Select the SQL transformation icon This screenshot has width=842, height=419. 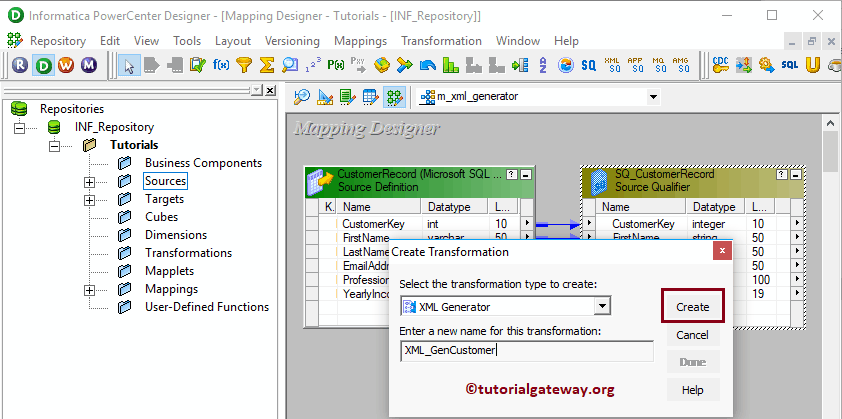[790, 66]
